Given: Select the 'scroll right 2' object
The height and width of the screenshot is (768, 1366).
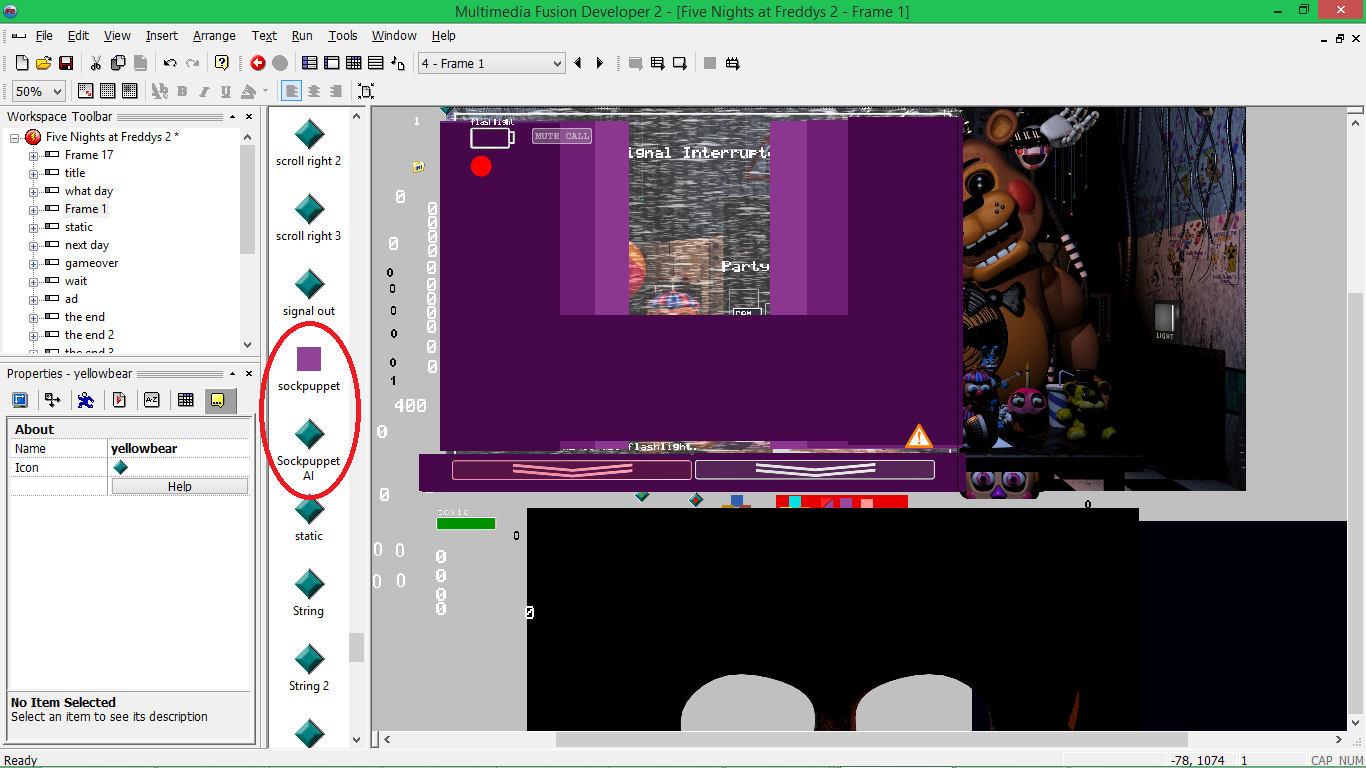Looking at the screenshot, I should click(x=309, y=143).
